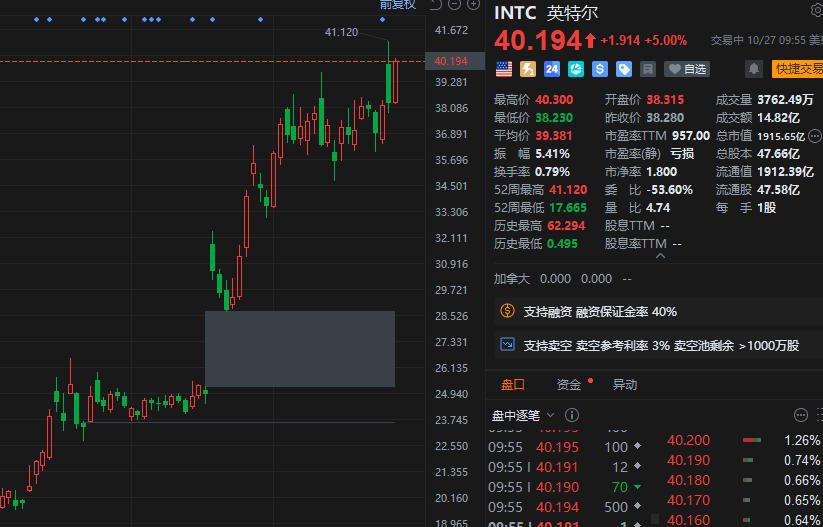Click the blue 24-hour trading badge
Screen dimensions: 823x527
[x=552, y=69]
